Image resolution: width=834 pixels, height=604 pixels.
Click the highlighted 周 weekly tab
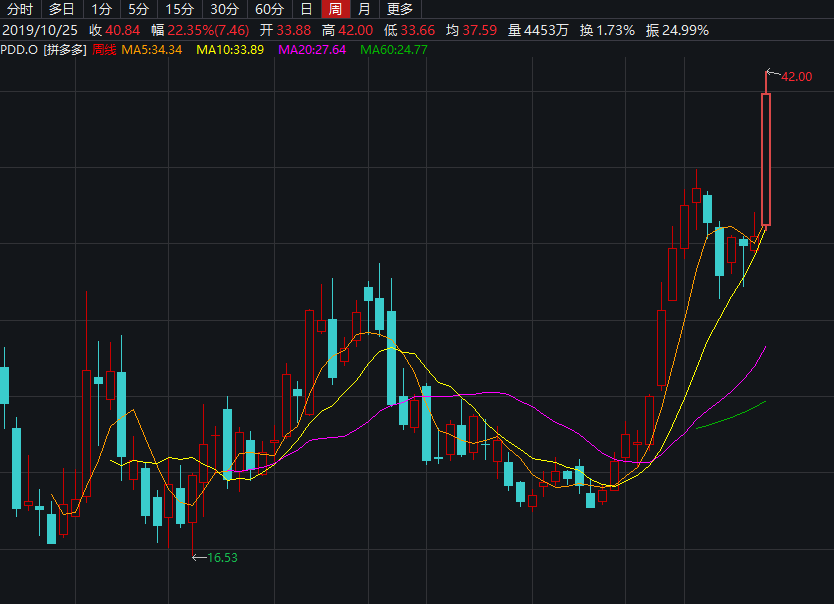point(335,10)
